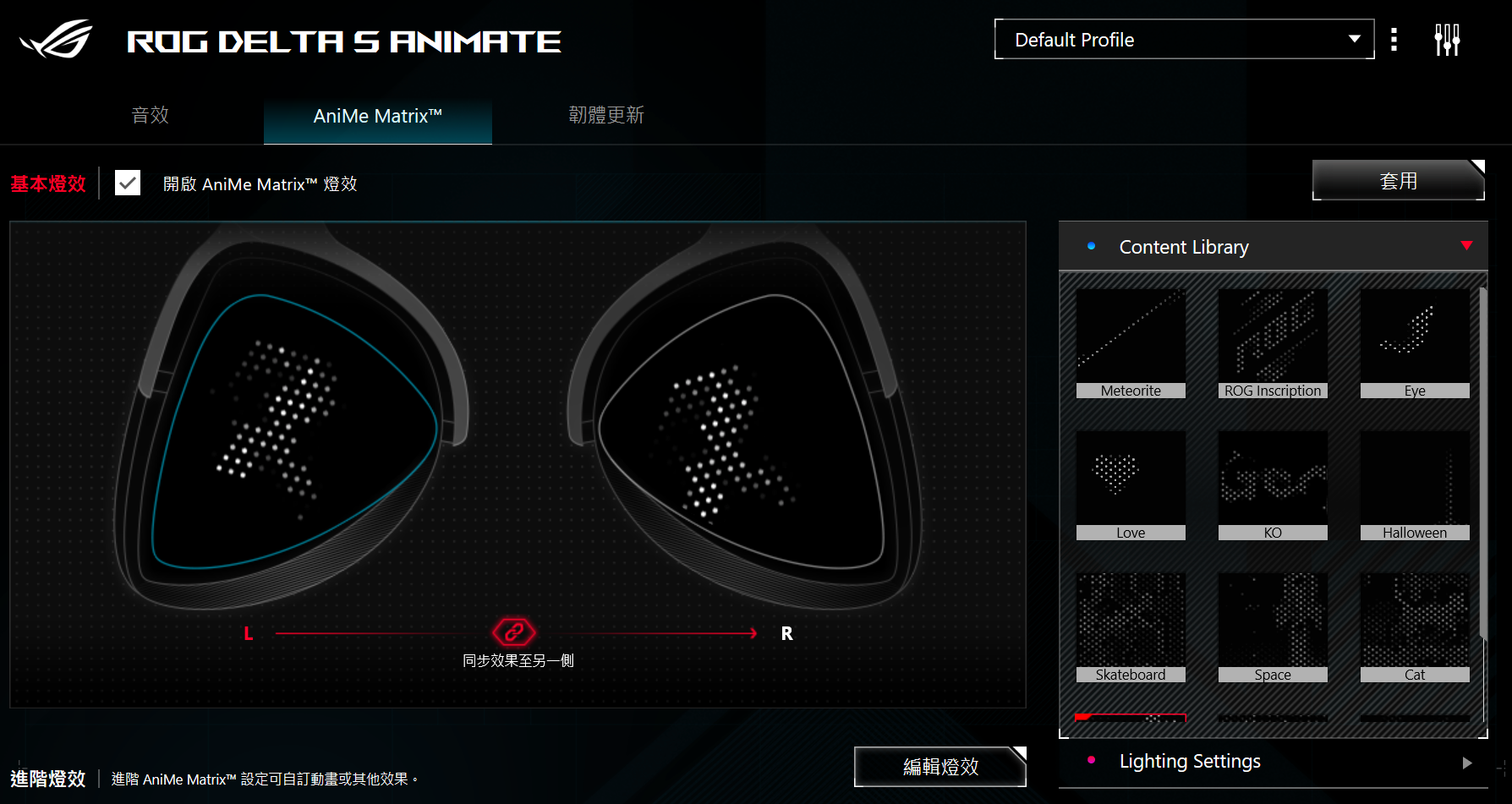Screen dimensions: 1512x804
Task: Select the right earcup matrix preview
Action: [741, 431]
